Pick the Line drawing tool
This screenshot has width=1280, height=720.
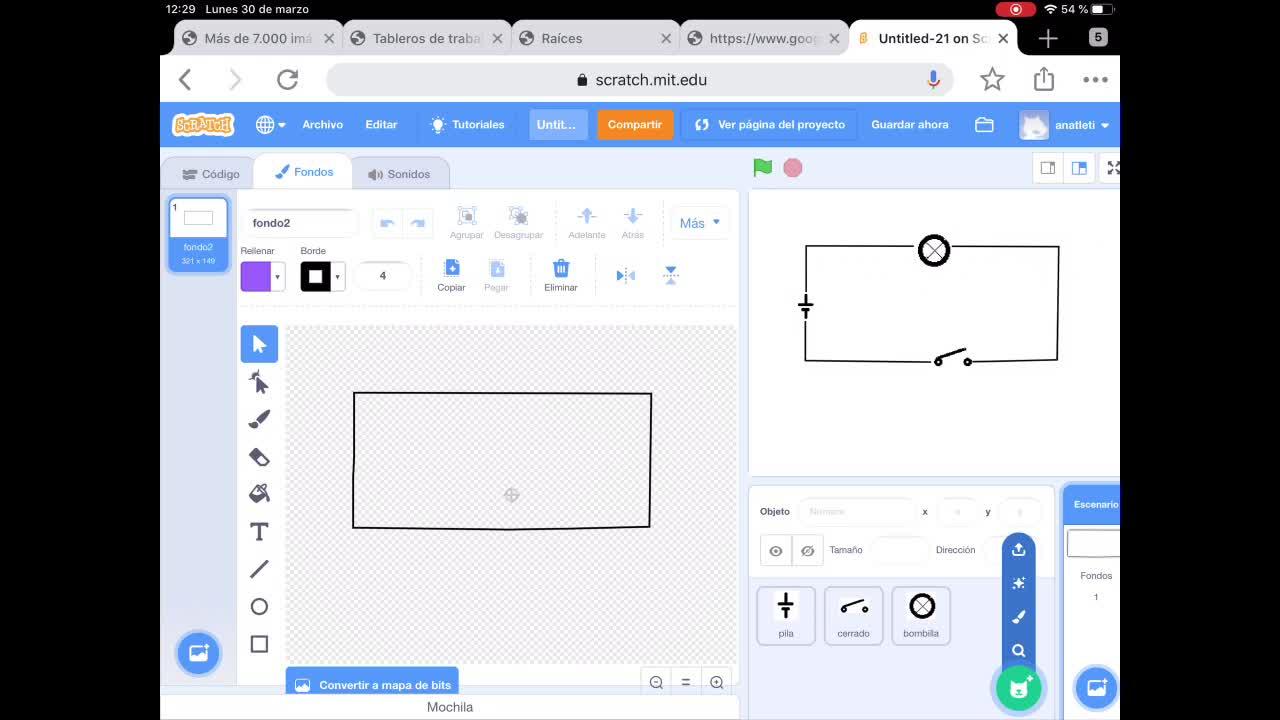coord(259,569)
